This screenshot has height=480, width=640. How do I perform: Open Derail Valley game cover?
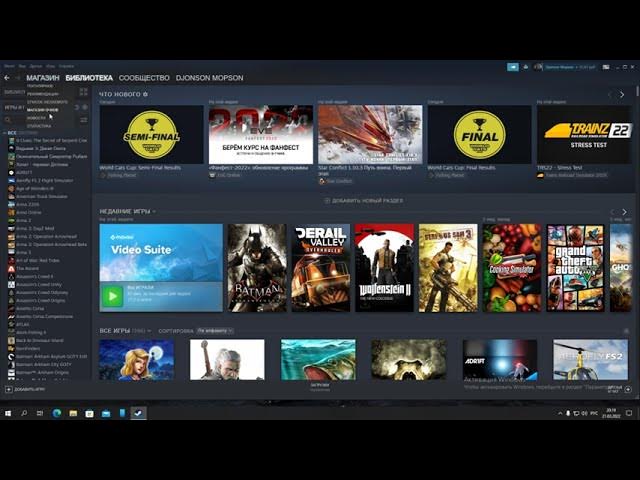tap(321, 268)
